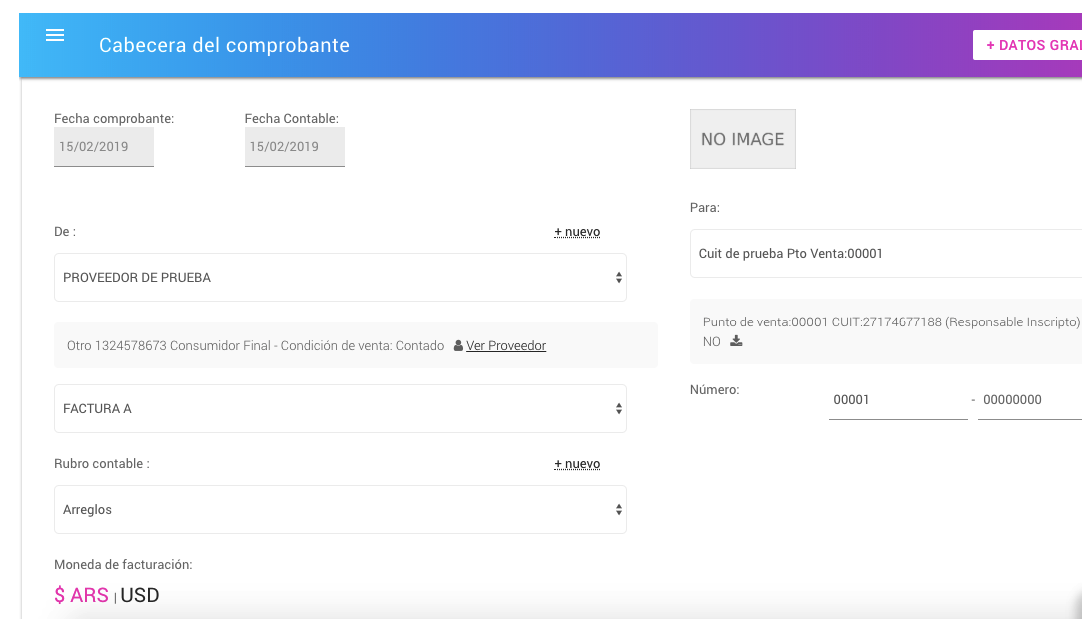The image size is (1082, 619).
Task: Open the hamburger navigation menu
Action: 55,35
